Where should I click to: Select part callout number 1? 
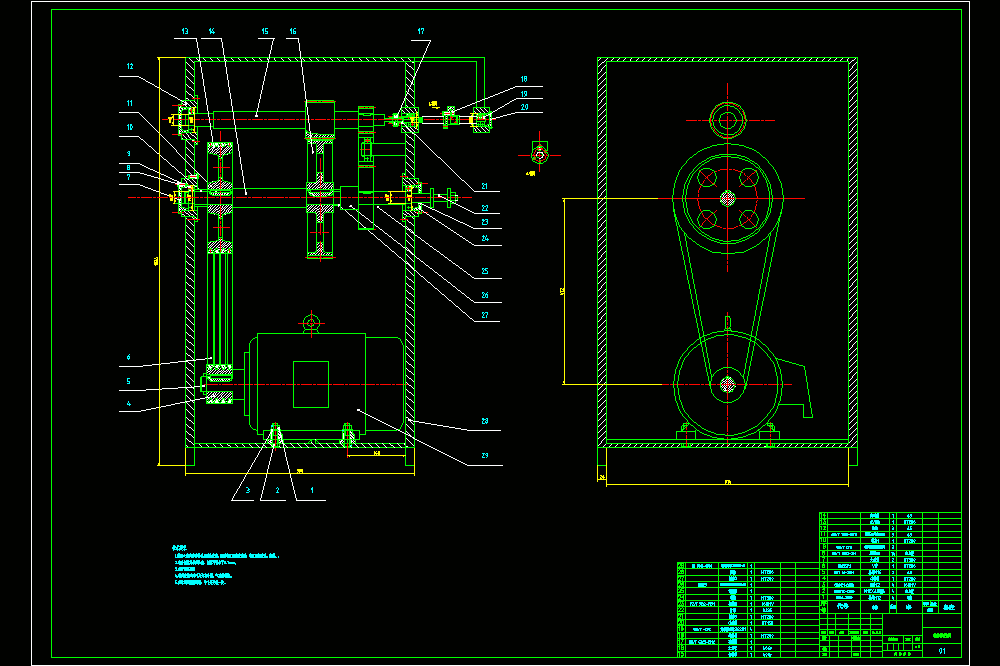[x=312, y=491]
